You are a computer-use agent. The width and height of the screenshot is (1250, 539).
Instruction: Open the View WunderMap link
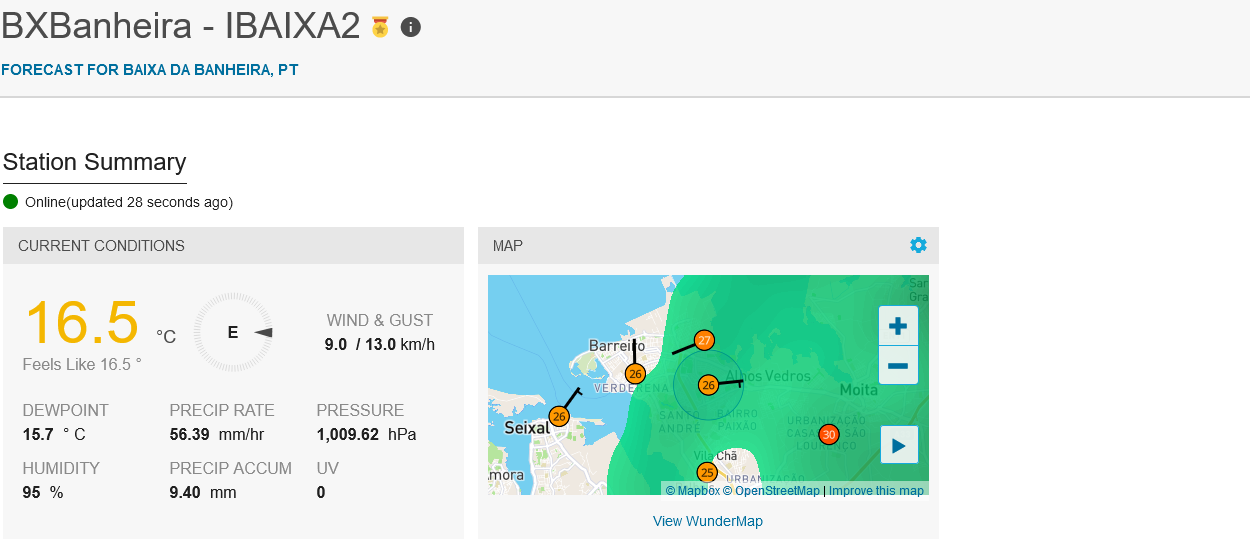point(708,521)
